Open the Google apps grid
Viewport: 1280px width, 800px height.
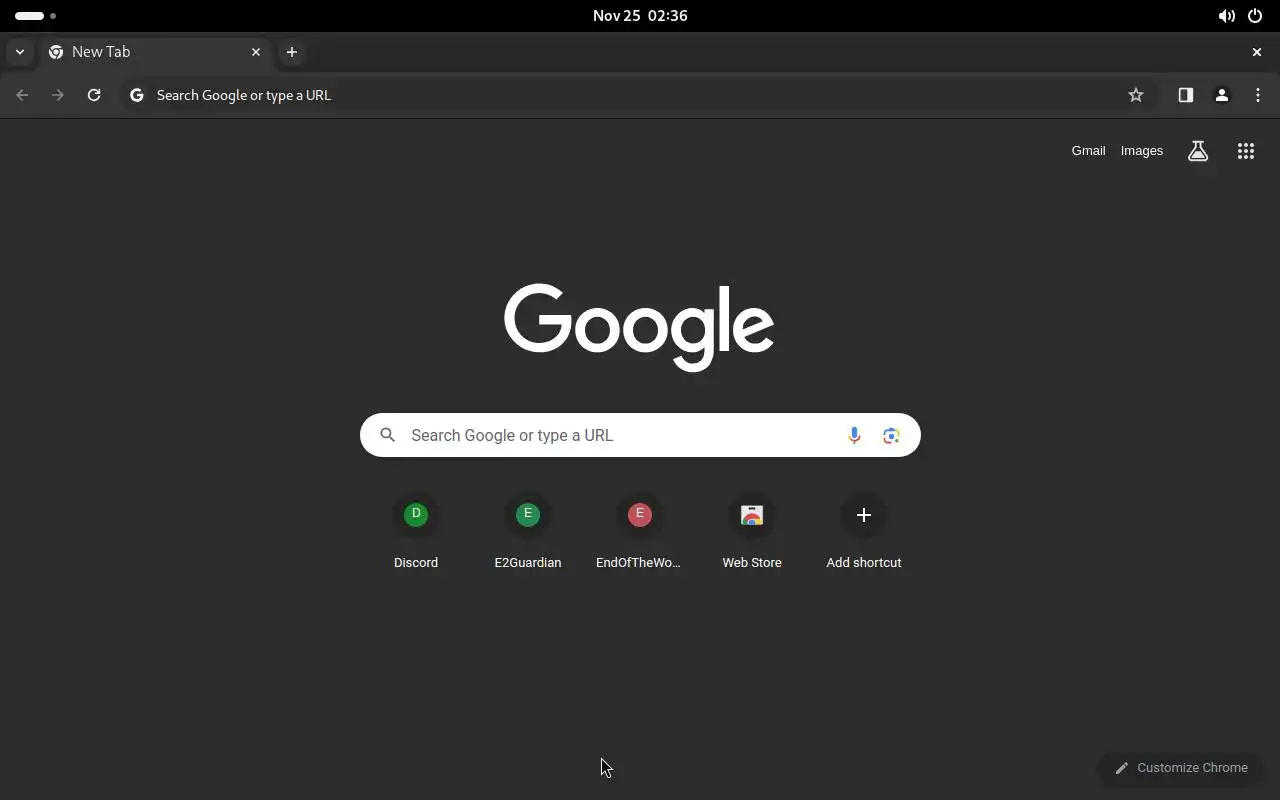(x=1246, y=151)
